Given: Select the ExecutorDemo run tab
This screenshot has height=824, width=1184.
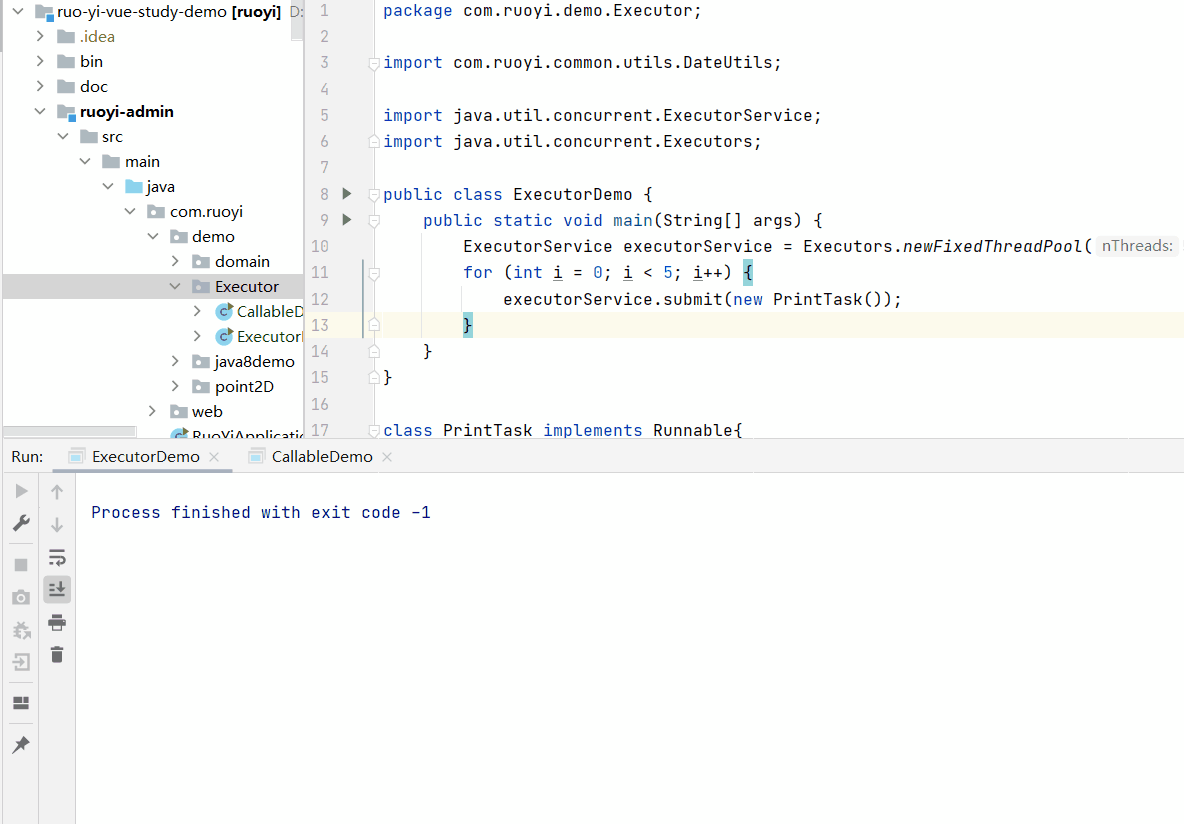Looking at the screenshot, I should (x=145, y=457).
